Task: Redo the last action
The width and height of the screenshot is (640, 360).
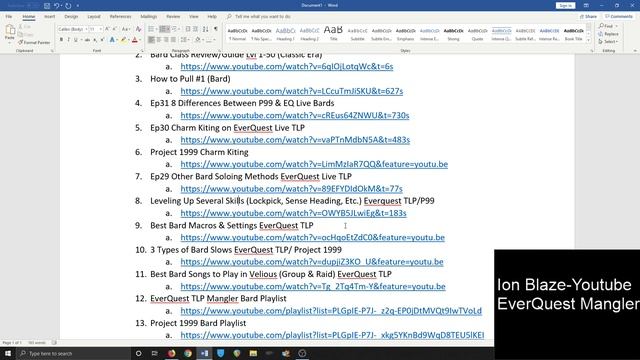Action: pyautogui.click(x=68, y=6)
